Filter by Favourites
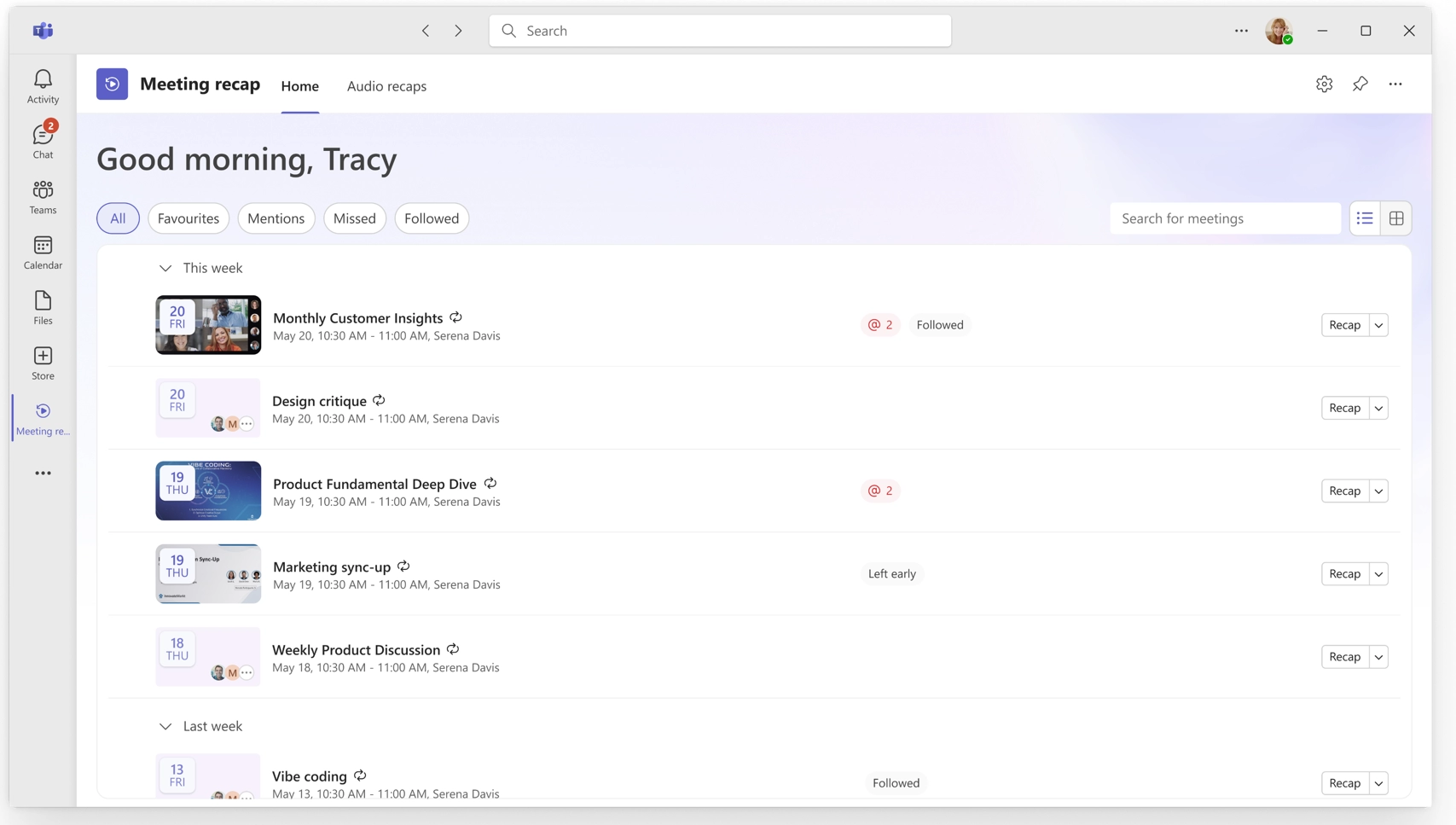Image resolution: width=1456 pixels, height=825 pixels. click(189, 218)
